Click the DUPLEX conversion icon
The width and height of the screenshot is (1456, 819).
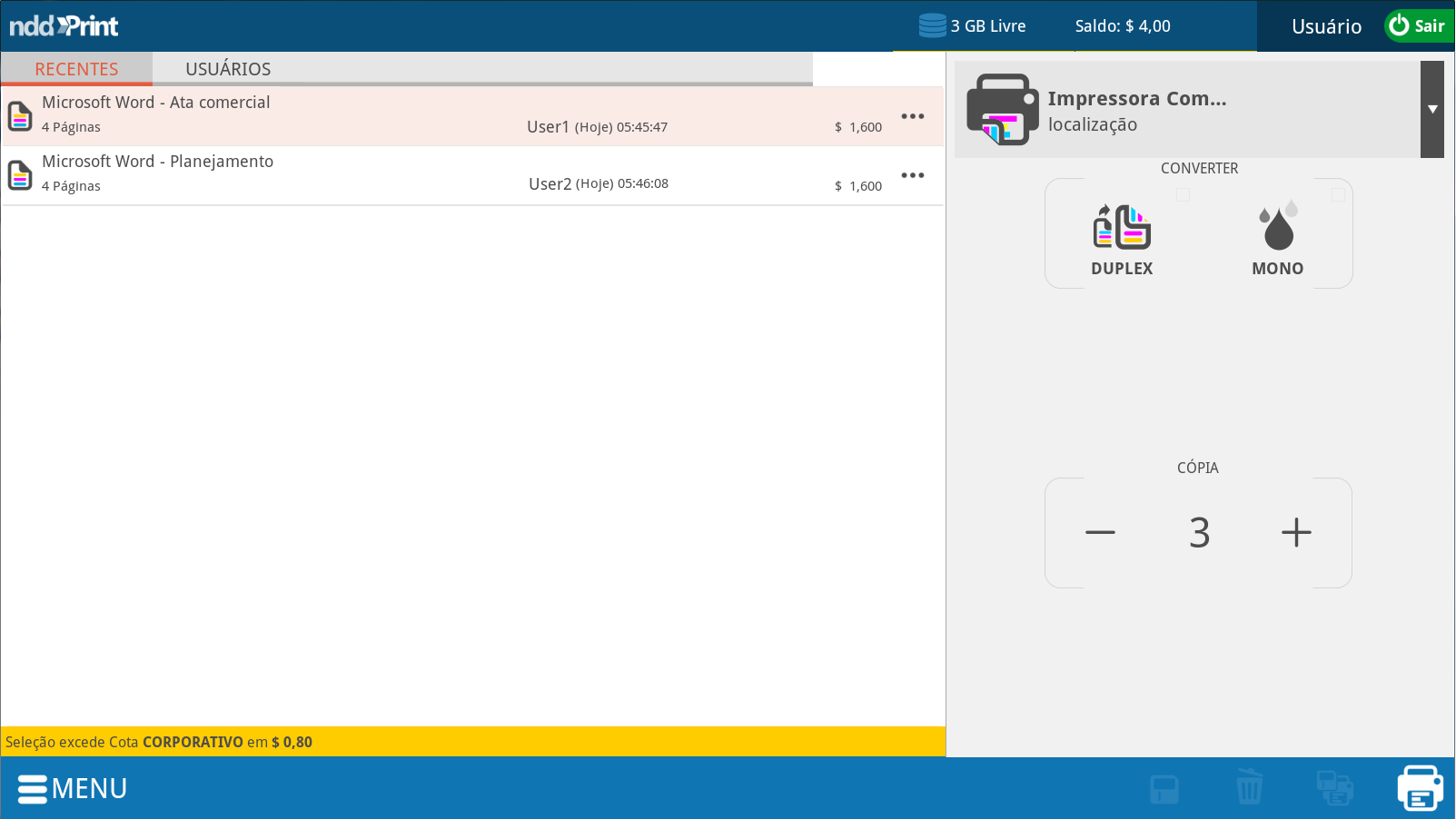click(1122, 228)
